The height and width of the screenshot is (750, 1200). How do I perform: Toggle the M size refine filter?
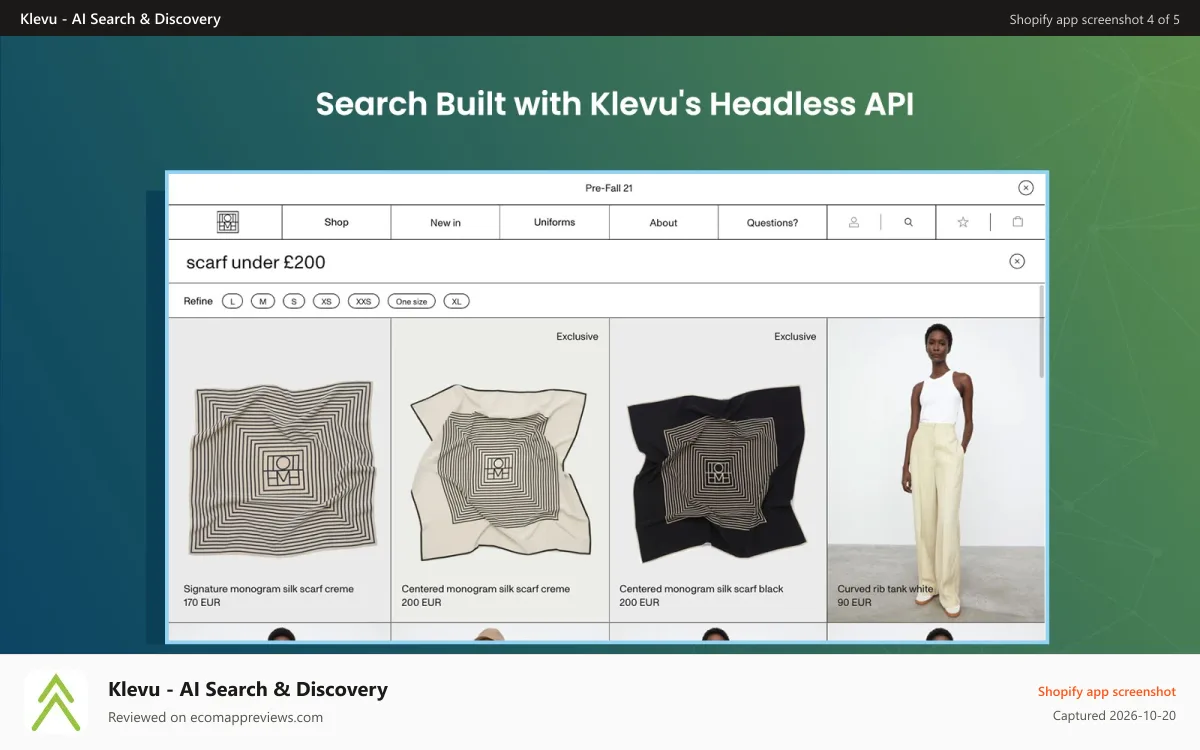(263, 301)
